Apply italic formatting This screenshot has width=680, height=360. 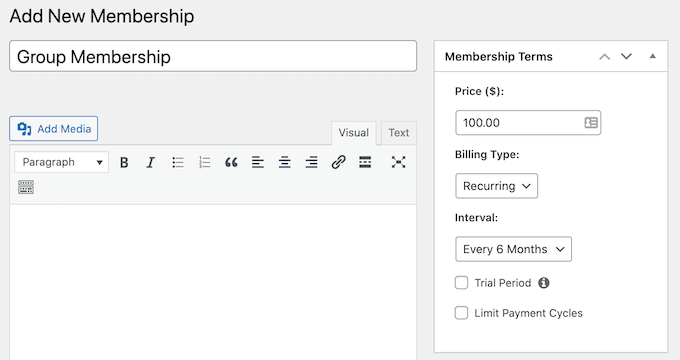150,162
